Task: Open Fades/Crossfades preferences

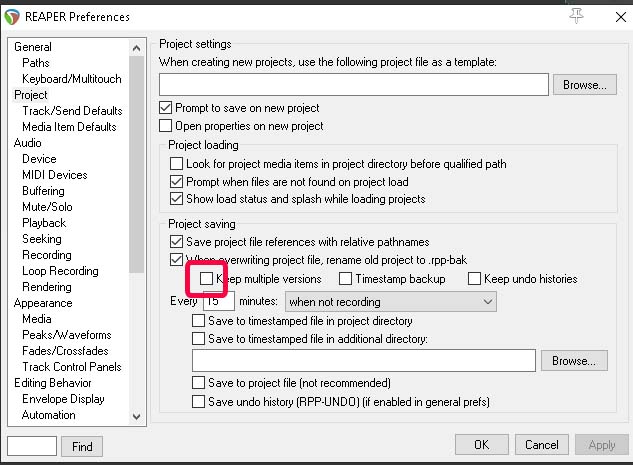Action: [65, 351]
